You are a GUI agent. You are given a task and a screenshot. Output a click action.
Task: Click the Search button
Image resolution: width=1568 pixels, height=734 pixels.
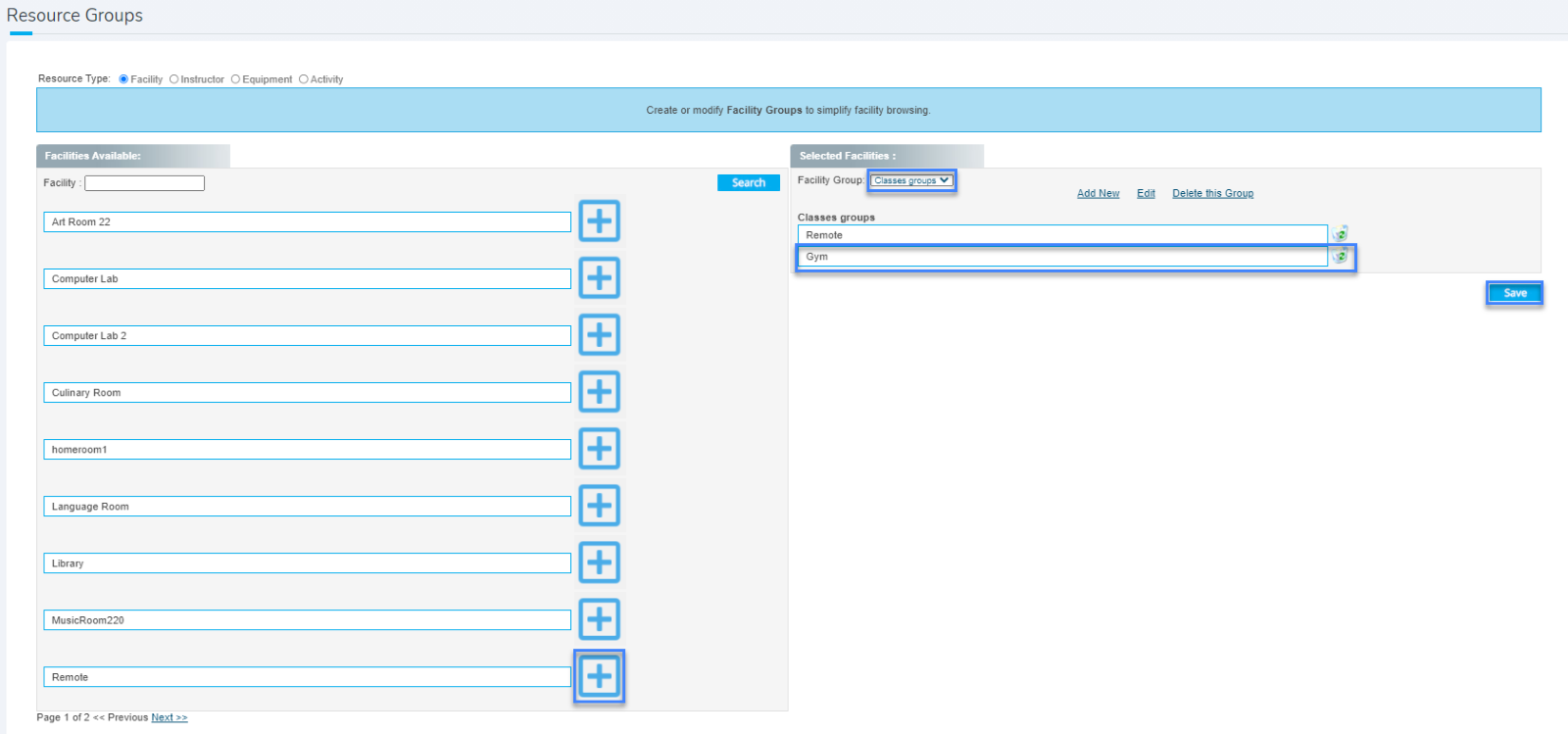[749, 183]
